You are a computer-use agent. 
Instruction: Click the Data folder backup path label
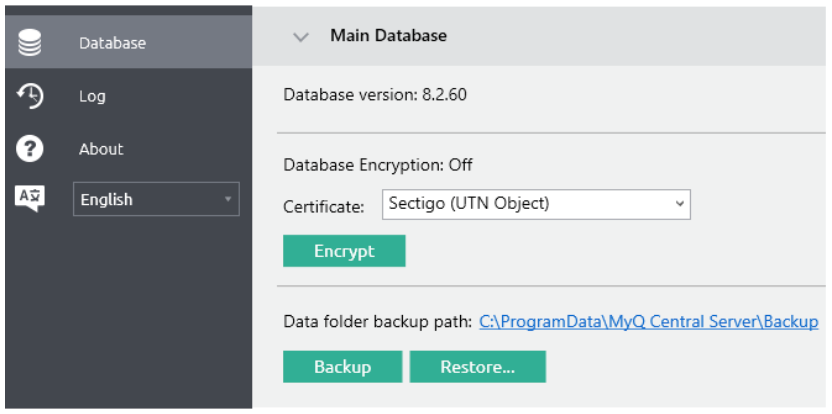(x=377, y=322)
